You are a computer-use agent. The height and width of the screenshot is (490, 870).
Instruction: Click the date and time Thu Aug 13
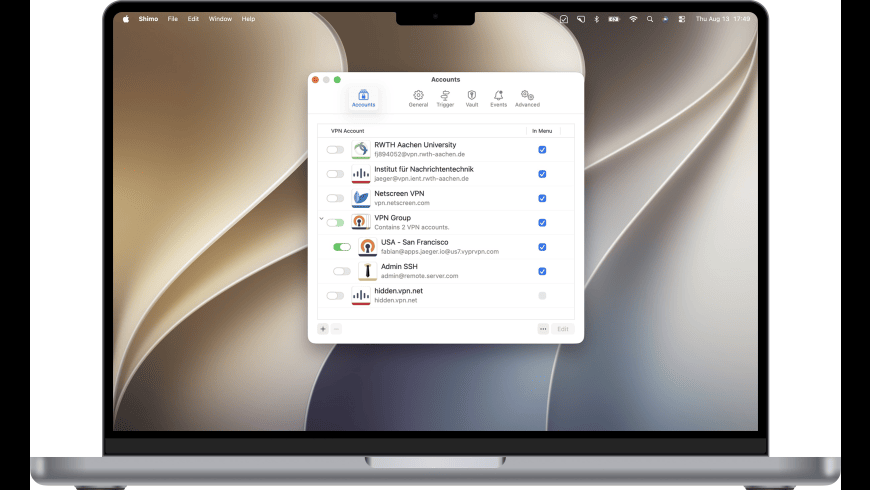pos(723,19)
